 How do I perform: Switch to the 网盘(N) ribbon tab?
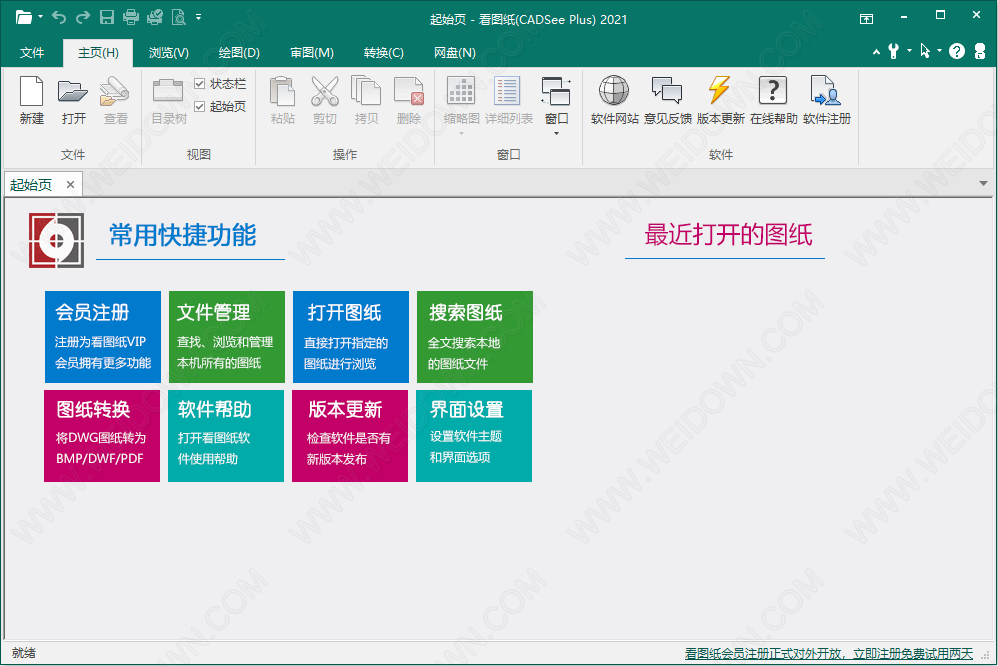click(454, 53)
